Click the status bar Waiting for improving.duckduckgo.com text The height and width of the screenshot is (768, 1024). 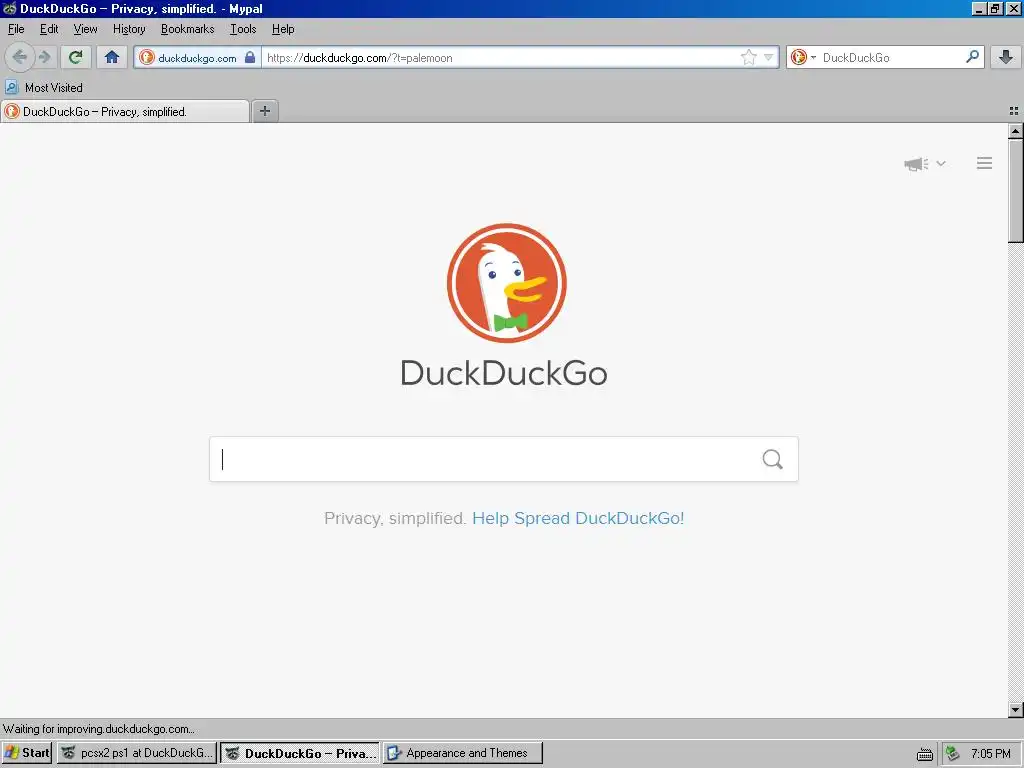(x=99, y=729)
